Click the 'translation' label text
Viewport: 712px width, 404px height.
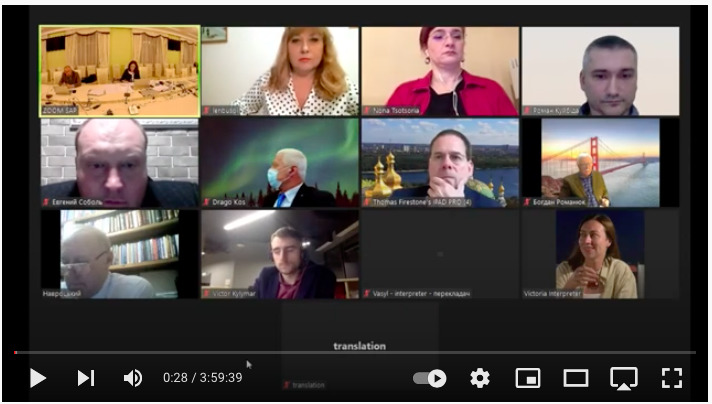359,346
